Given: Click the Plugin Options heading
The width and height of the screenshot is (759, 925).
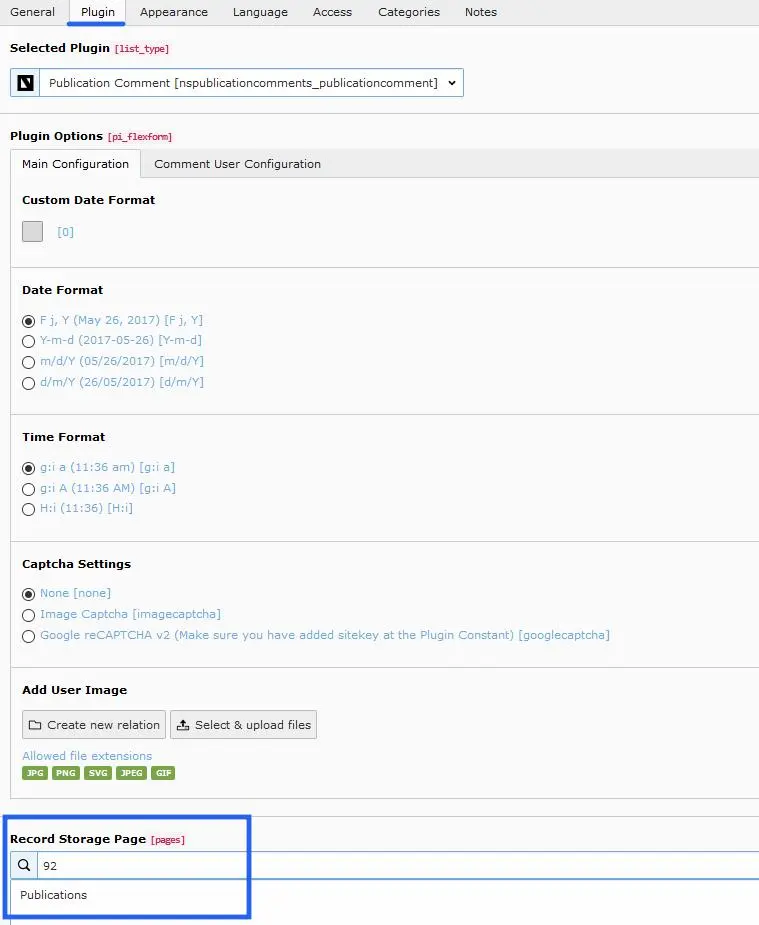Looking at the screenshot, I should pyautogui.click(x=57, y=136).
